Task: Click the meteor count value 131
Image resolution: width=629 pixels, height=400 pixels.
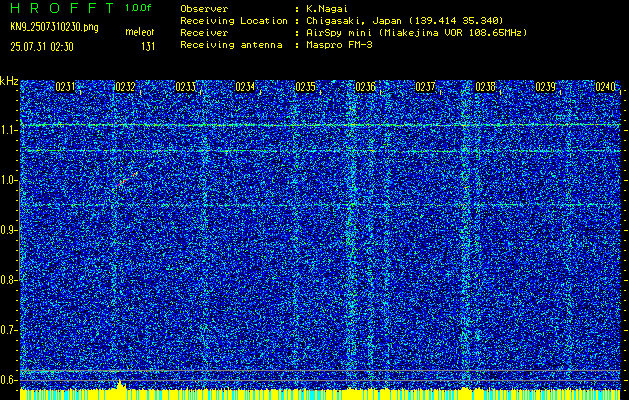Action: pos(148,47)
